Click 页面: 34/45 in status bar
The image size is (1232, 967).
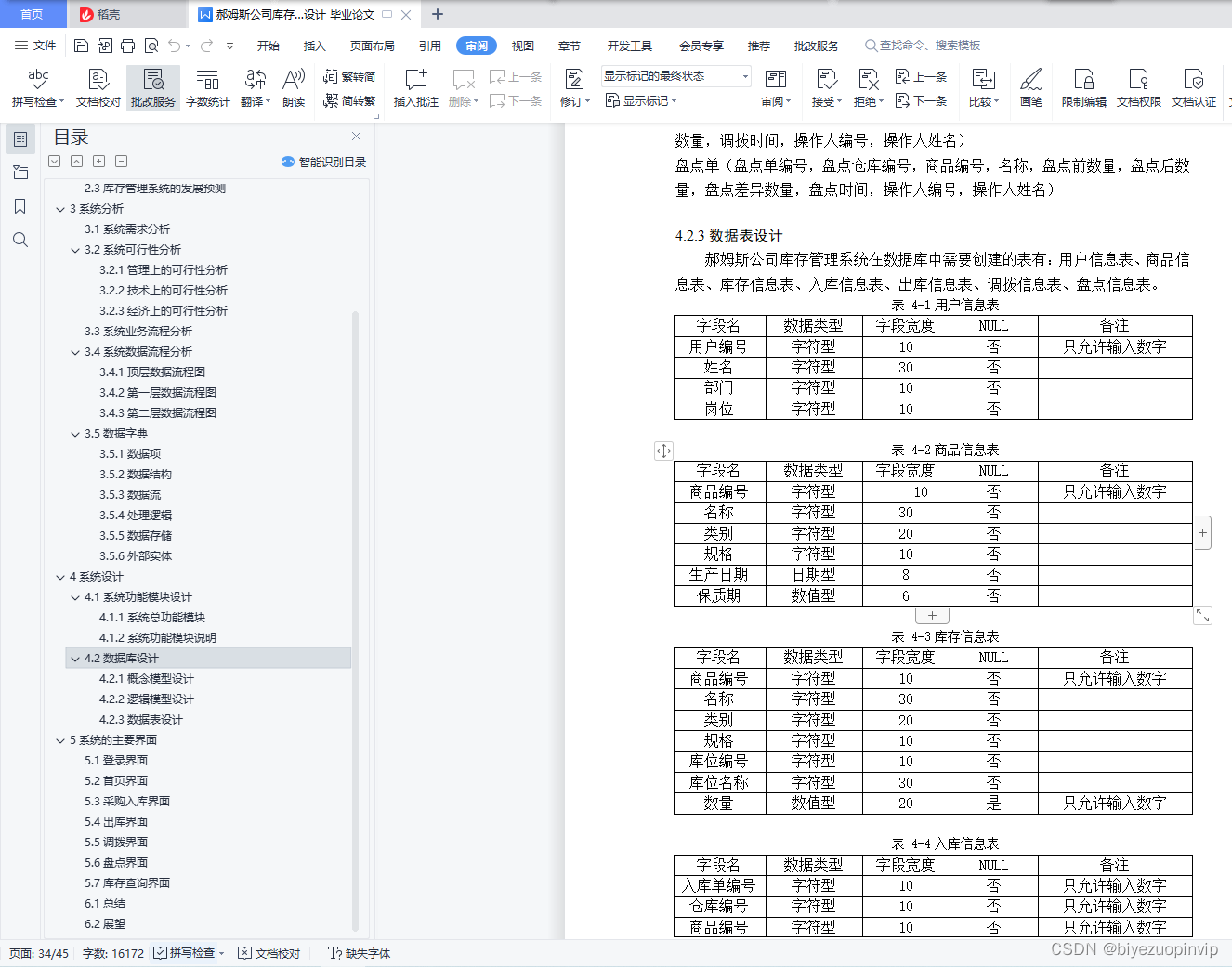[39, 953]
